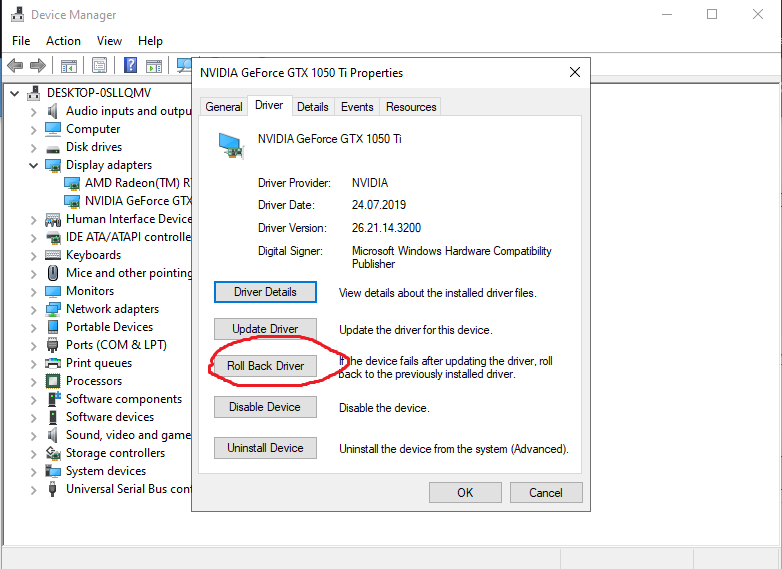Select the System devices tree row text
Viewport: 782px width, 569px height.
tap(106, 471)
